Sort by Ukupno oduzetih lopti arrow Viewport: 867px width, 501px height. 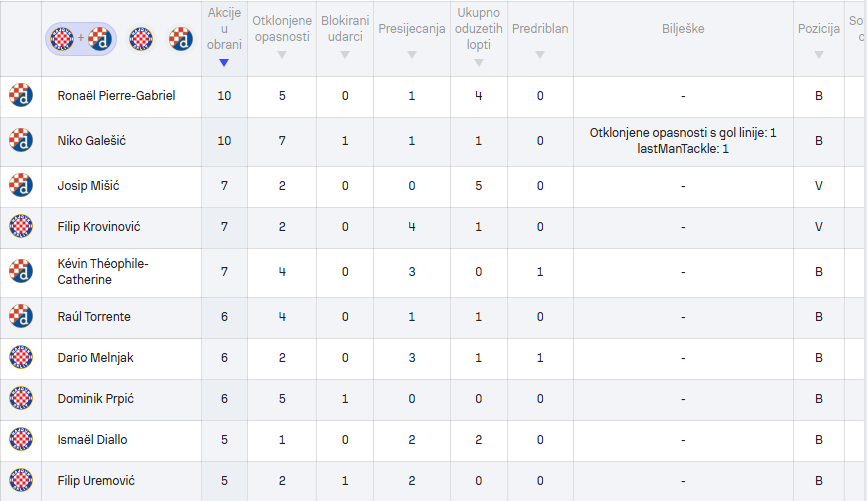[479, 63]
